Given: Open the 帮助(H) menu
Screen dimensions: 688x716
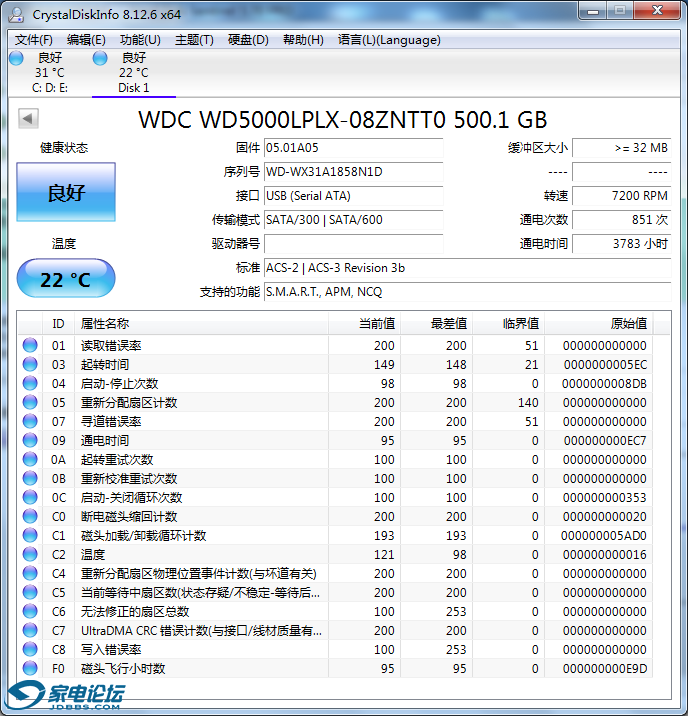Looking at the screenshot, I should pyautogui.click(x=303, y=40).
